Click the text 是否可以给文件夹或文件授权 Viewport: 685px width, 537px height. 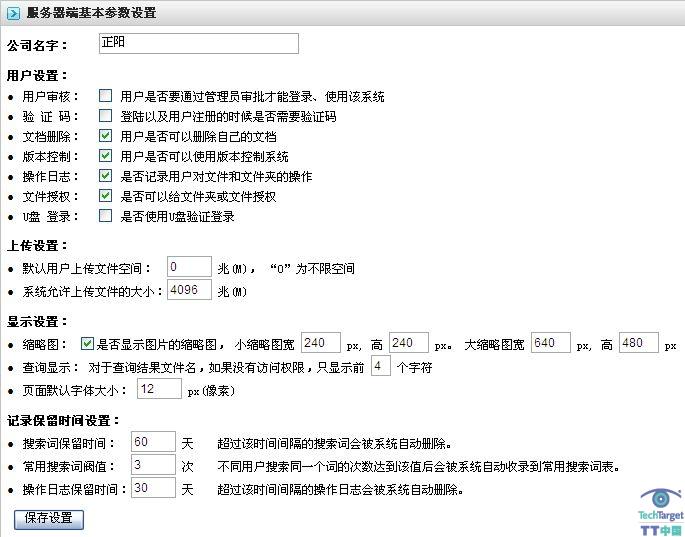pyautogui.click(x=198, y=196)
